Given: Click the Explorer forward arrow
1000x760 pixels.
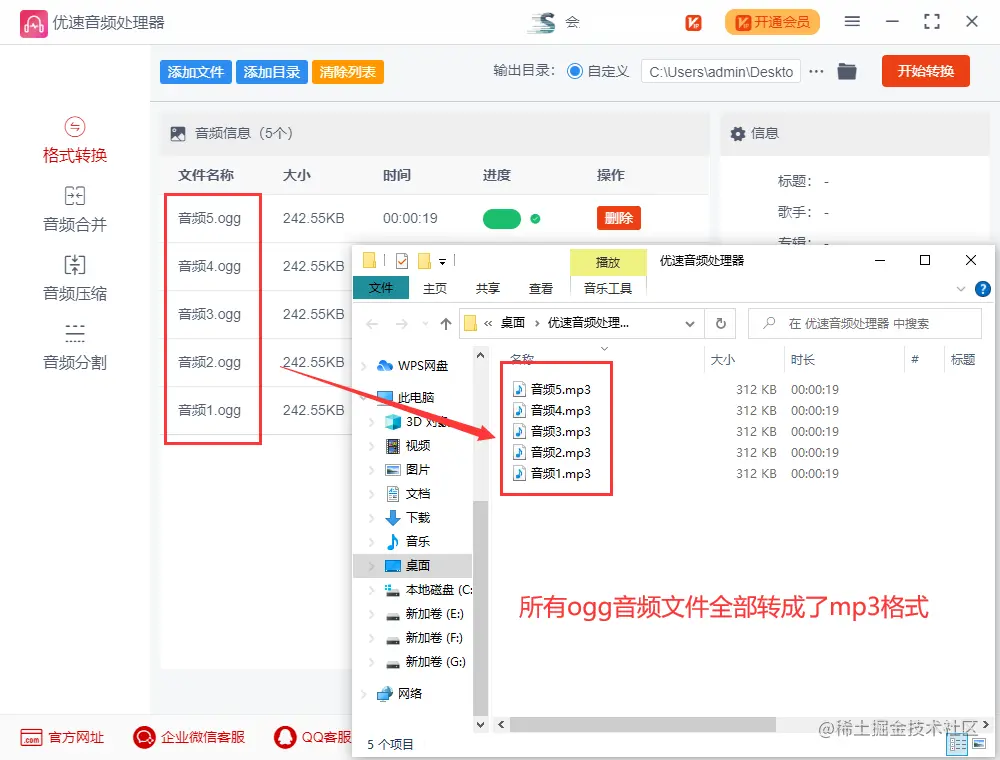Looking at the screenshot, I should [x=401, y=324].
